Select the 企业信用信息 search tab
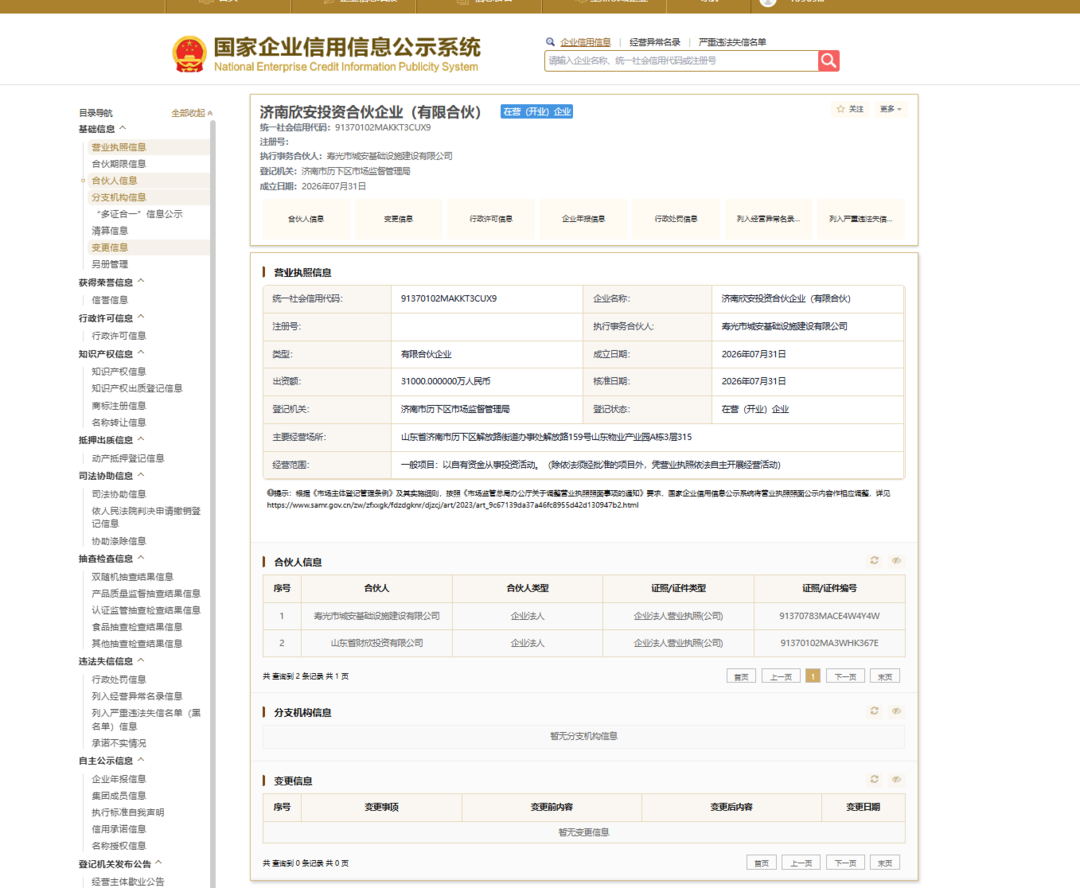 [x=585, y=42]
